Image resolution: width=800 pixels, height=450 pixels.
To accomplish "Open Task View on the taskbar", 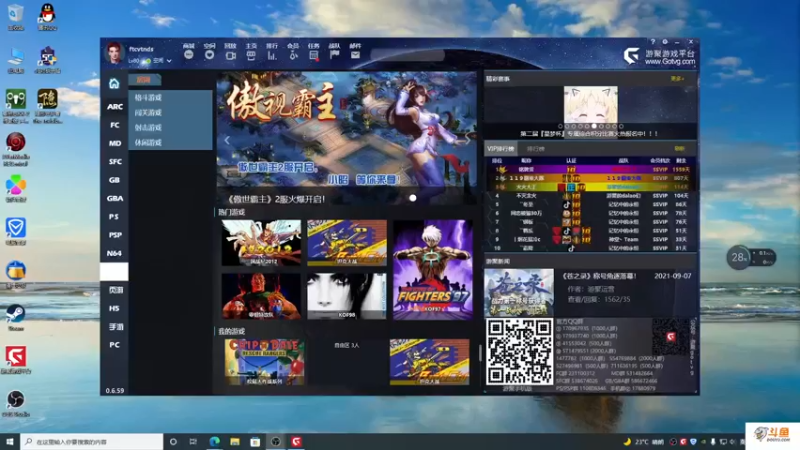I will click(x=193, y=441).
